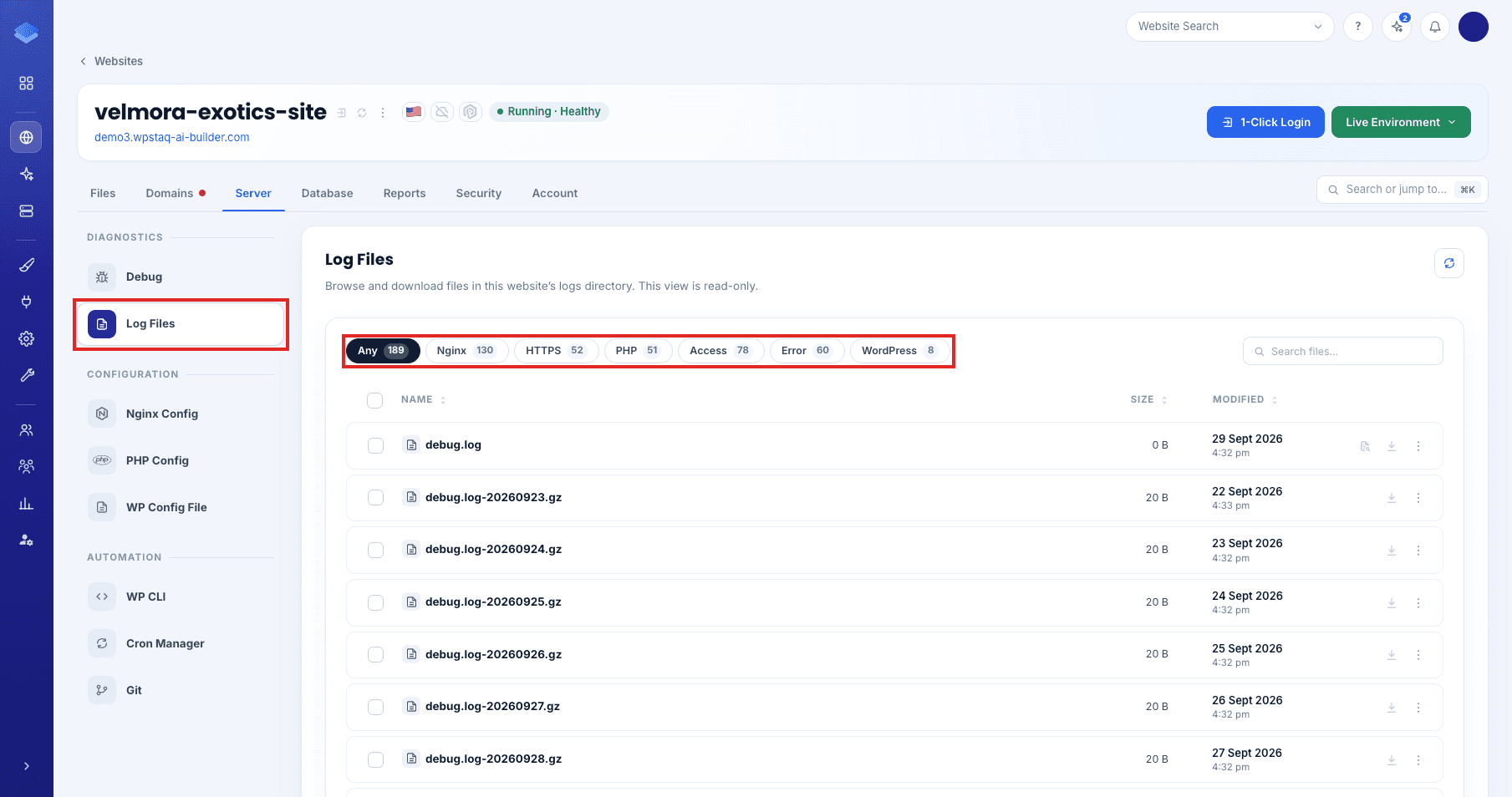
Task: Sort the table by Modified column
Action: coord(1245,399)
